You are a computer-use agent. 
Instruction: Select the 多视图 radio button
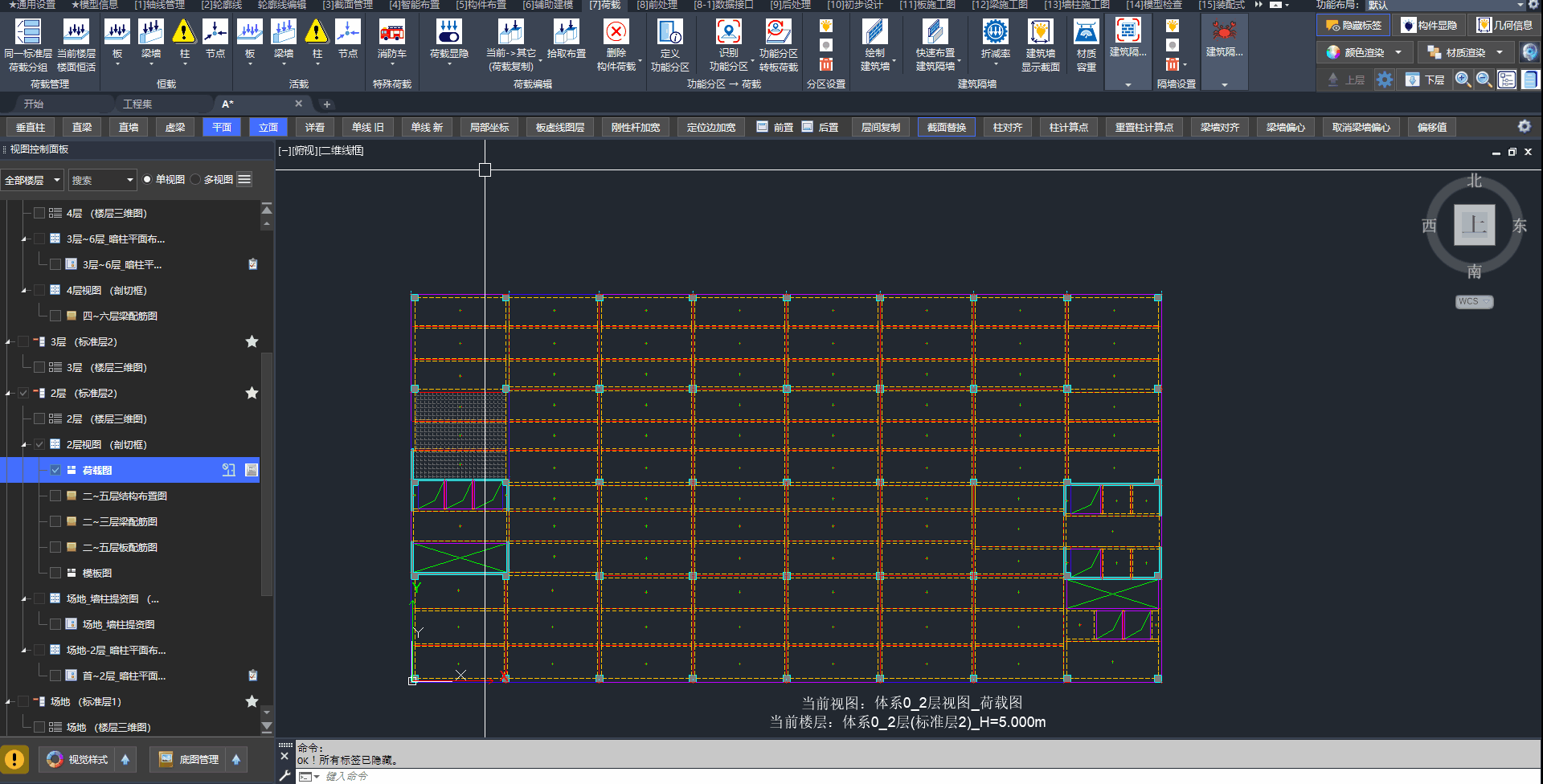point(196,180)
